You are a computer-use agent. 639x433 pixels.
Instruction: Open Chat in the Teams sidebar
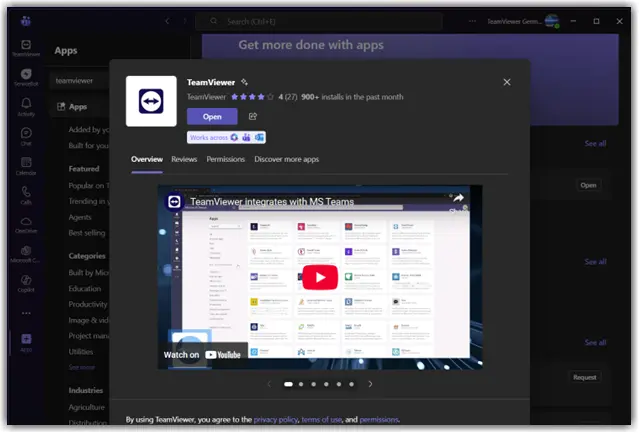pyautogui.click(x=26, y=136)
